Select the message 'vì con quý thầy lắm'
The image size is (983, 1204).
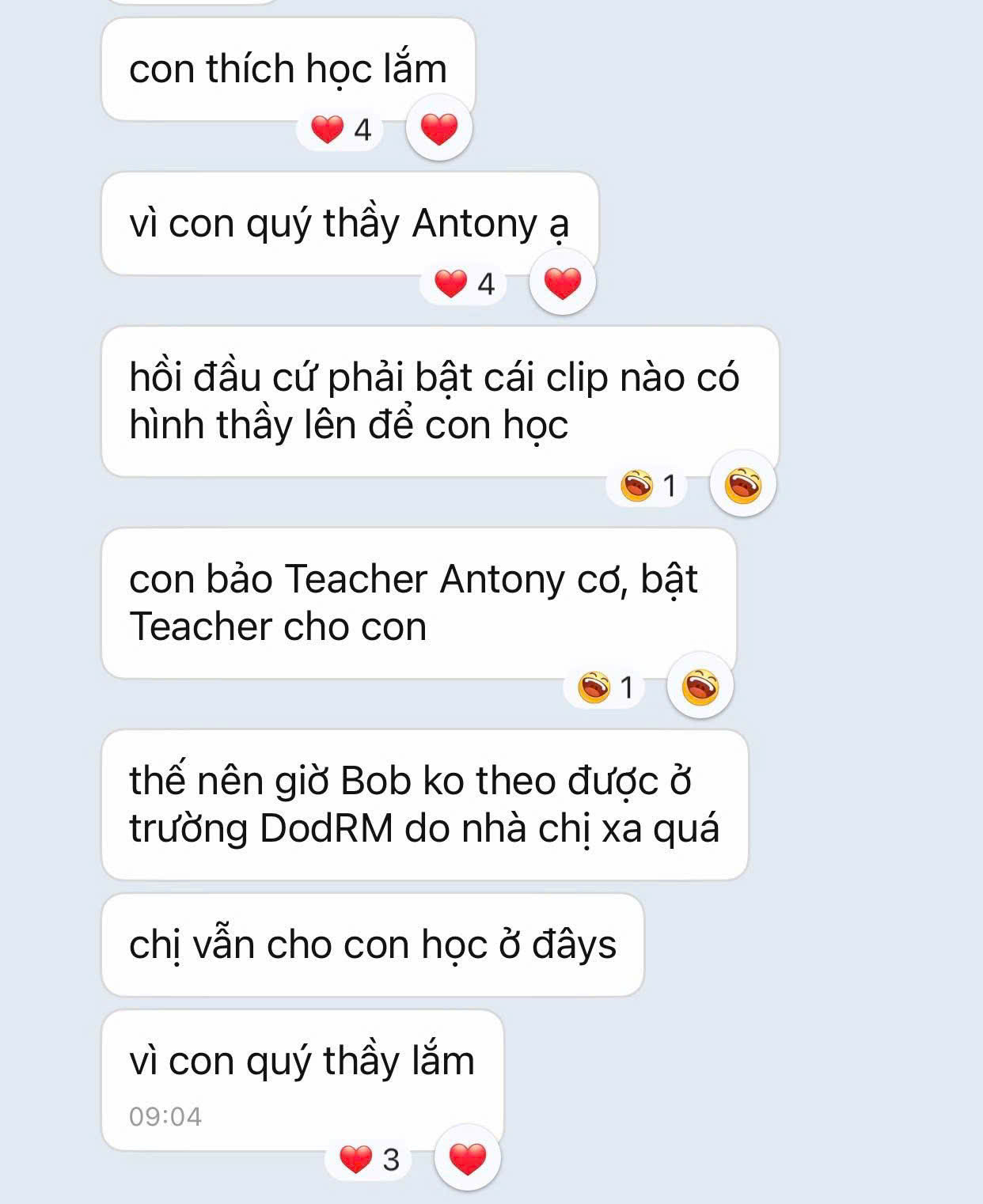pyautogui.click(x=302, y=1080)
